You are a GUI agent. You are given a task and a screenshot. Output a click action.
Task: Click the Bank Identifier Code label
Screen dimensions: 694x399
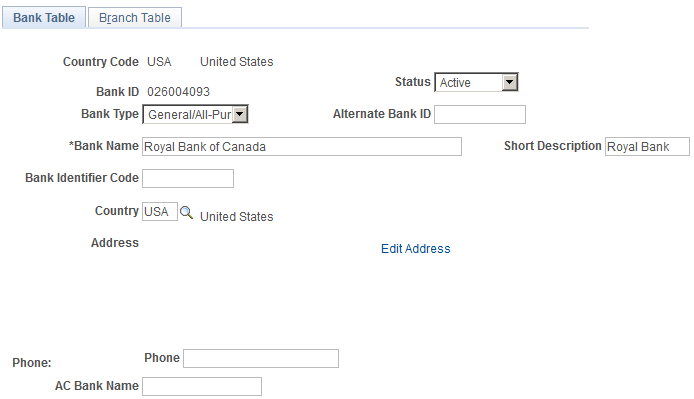(82, 178)
